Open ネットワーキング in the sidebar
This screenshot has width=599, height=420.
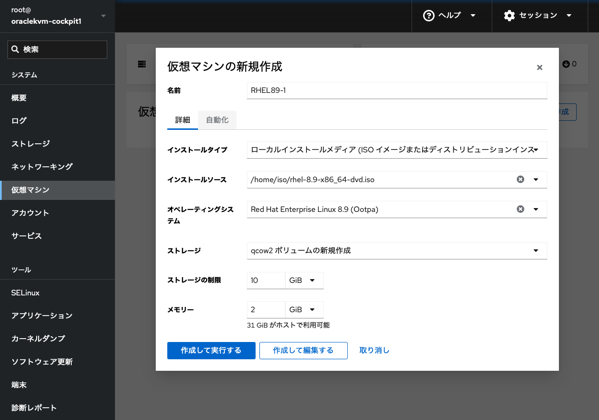click(x=57, y=167)
